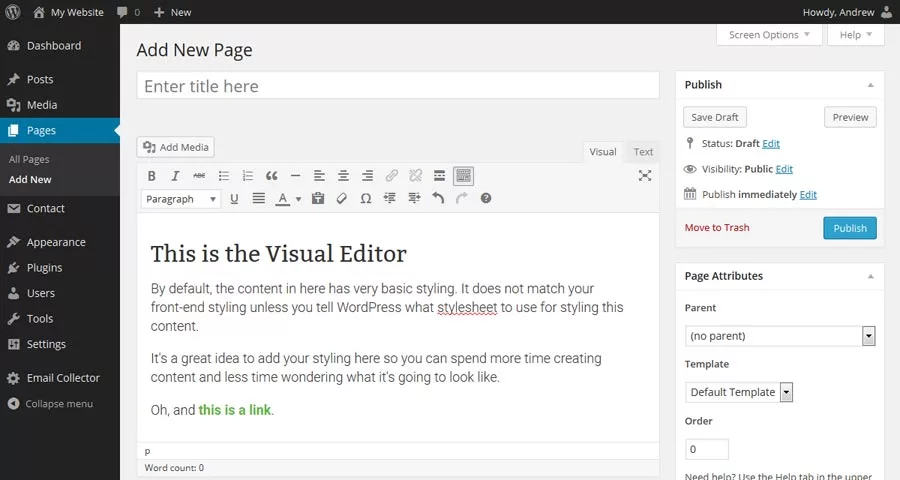
Task: Toggle bold formatting in editor toolbar
Action: (152, 176)
